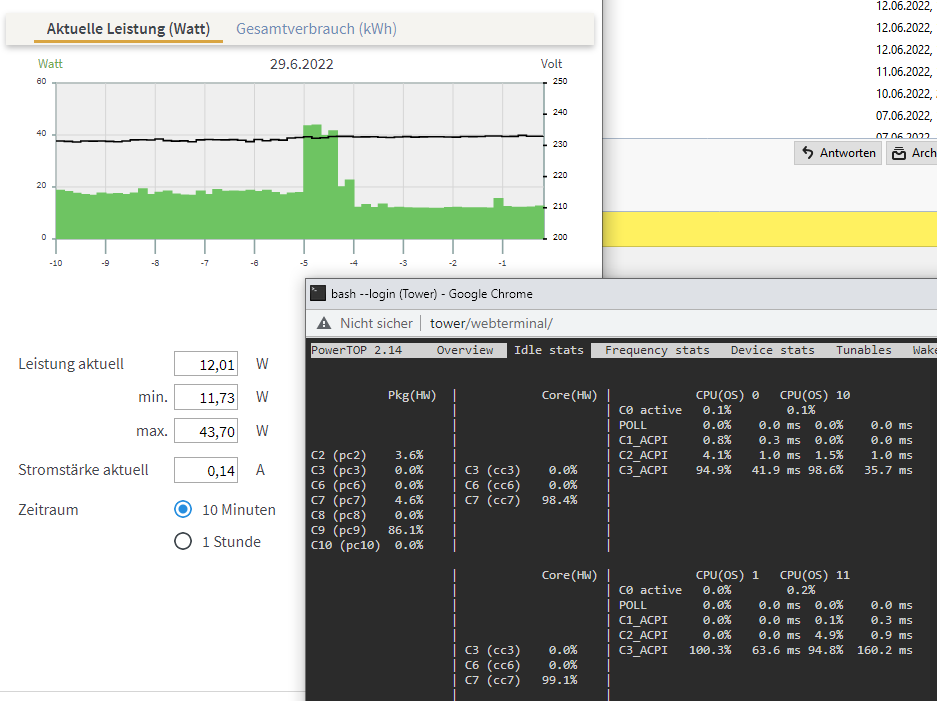Open the Aktuelle Leistung (Watt) tab

[x=128, y=29]
